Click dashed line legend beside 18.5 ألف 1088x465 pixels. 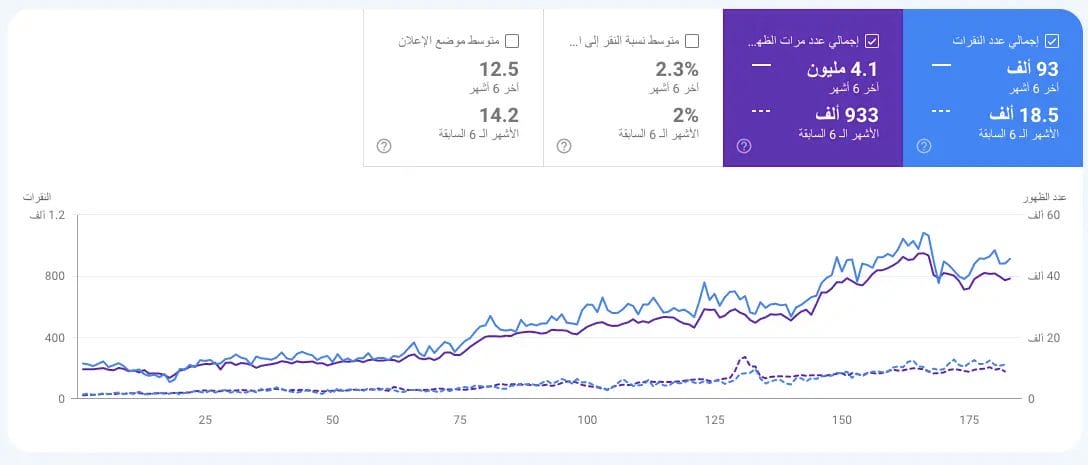point(941,111)
